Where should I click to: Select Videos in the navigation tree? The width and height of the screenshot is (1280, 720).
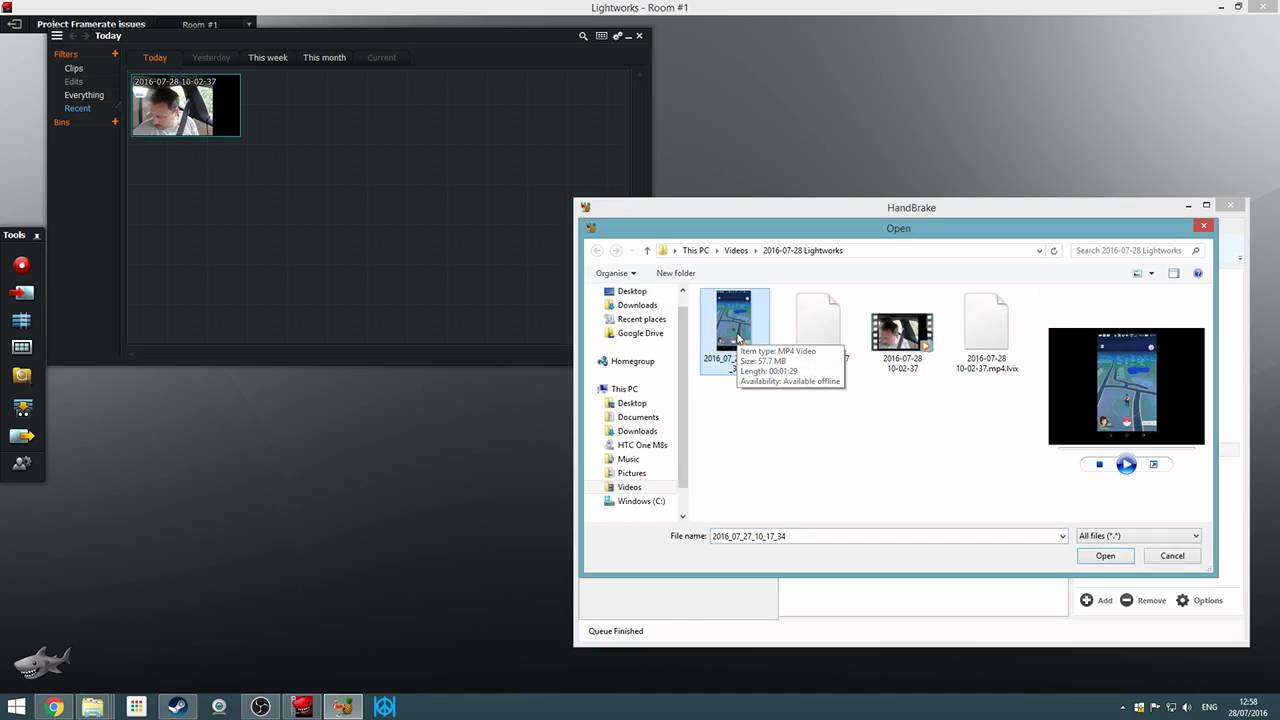click(x=629, y=487)
